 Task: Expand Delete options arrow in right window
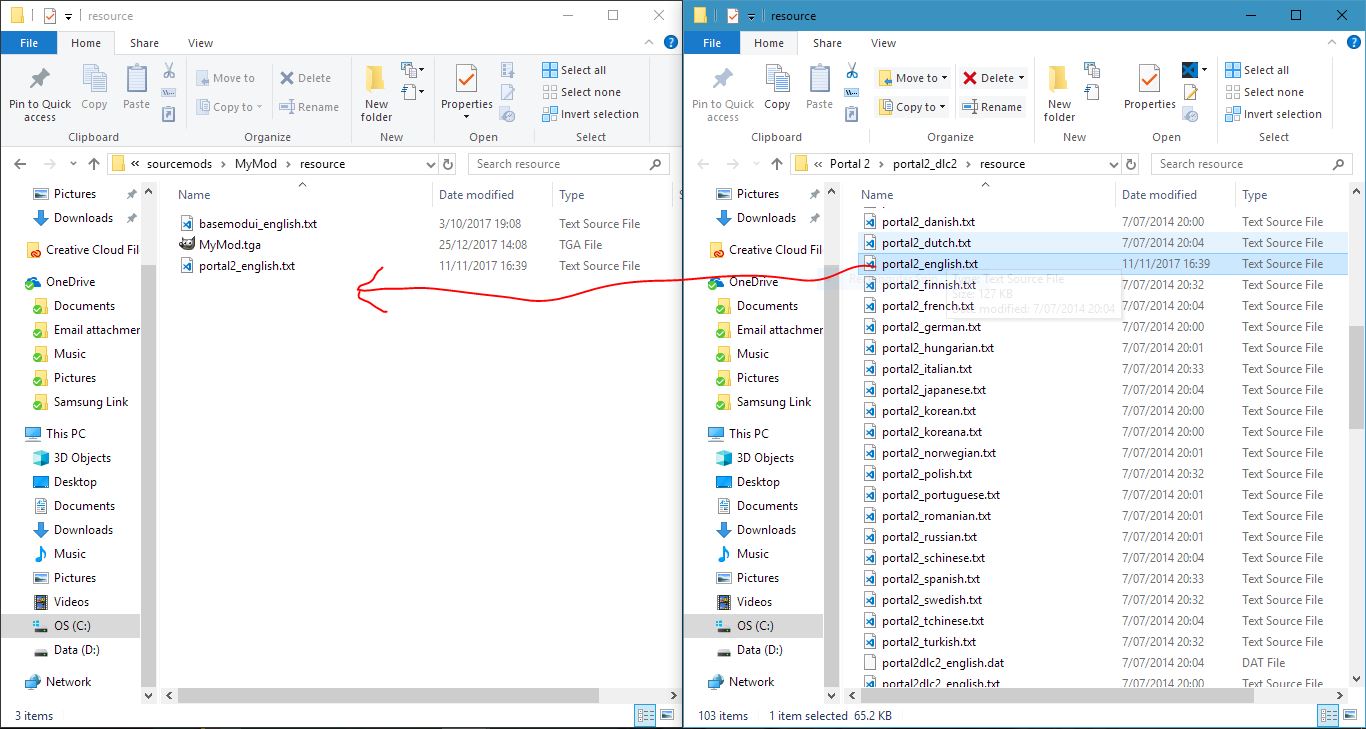(x=1021, y=78)
